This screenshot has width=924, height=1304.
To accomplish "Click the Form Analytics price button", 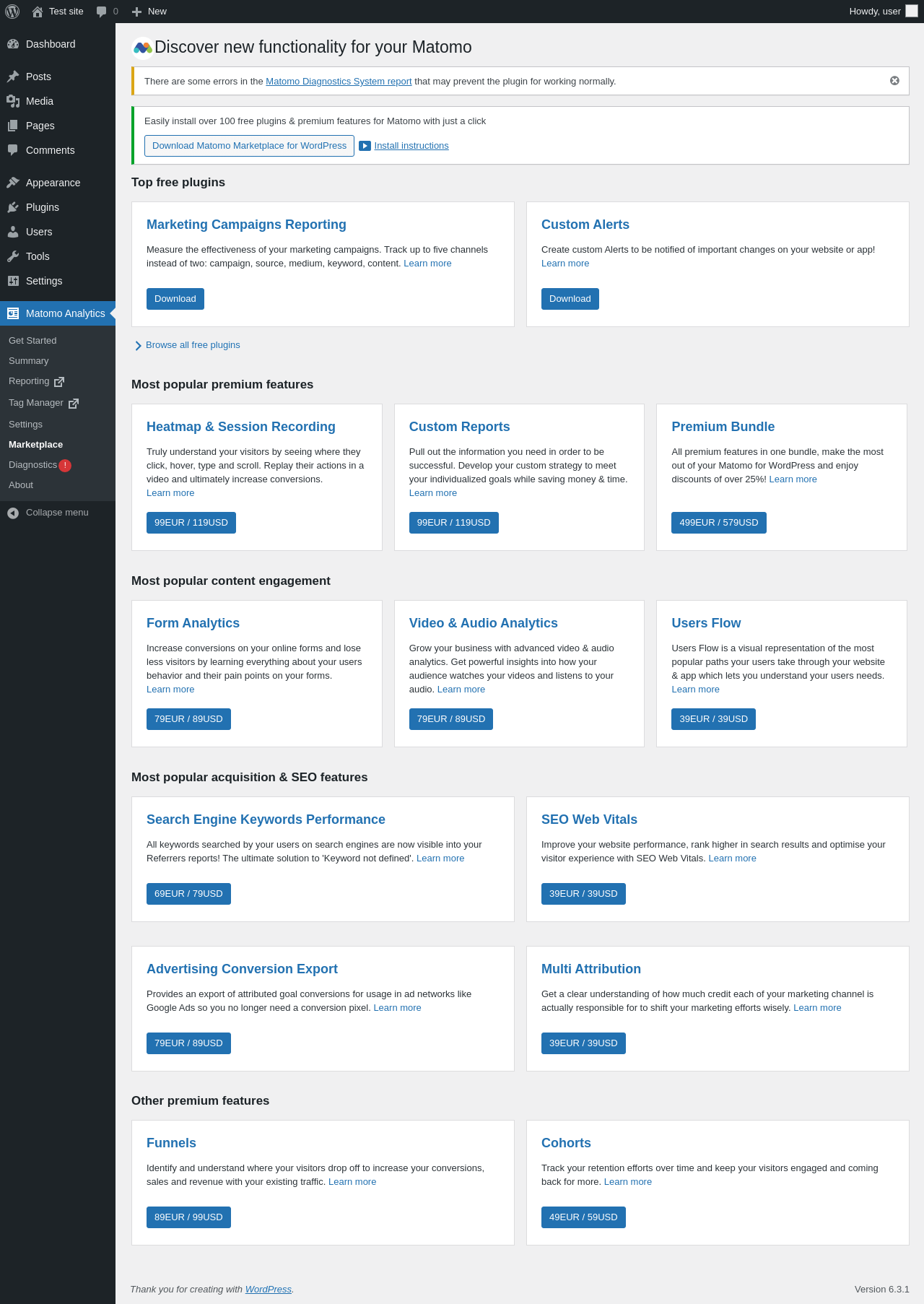I will pos(188,719).
